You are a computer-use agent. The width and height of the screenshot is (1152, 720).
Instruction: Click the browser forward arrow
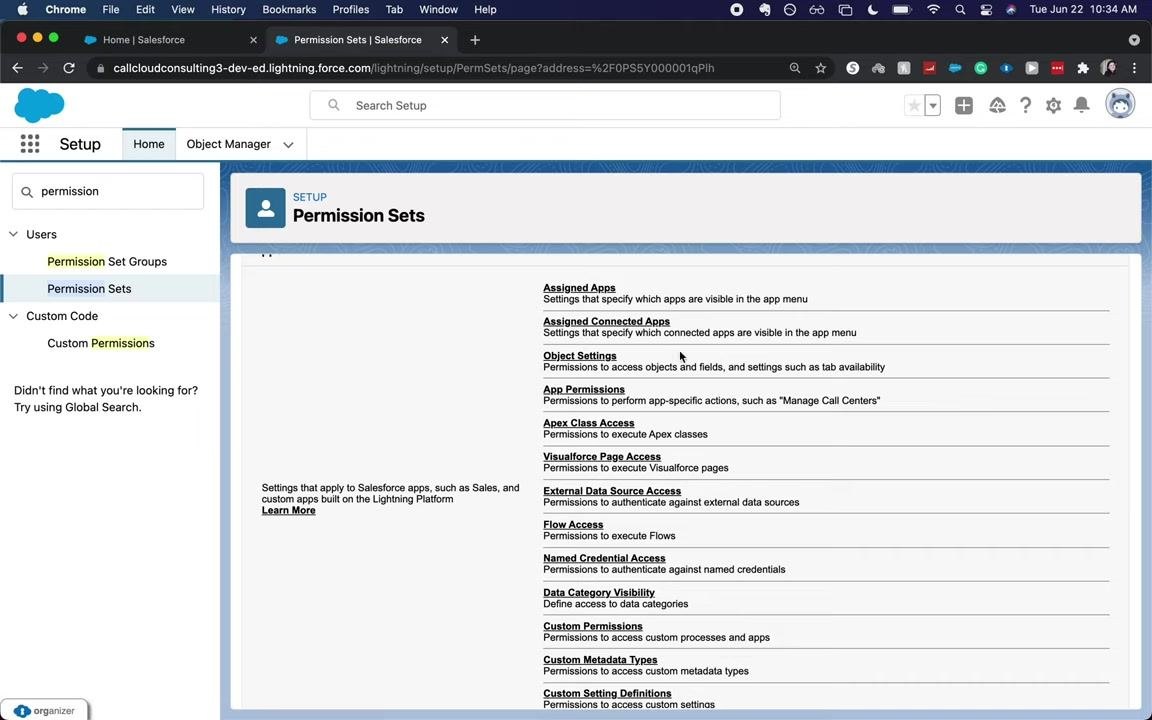point(43,68)
